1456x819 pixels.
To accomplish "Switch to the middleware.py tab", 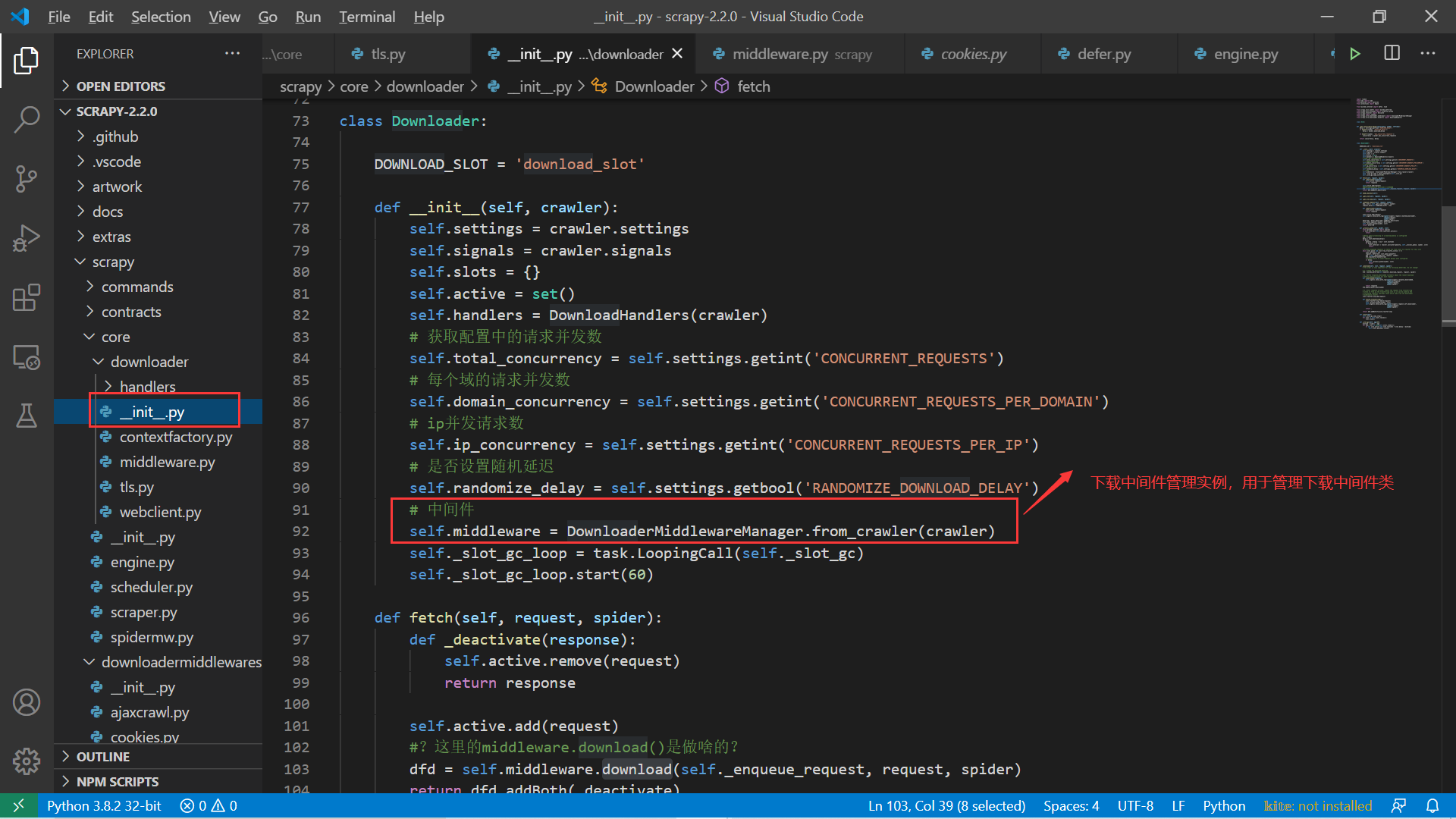I will pyautogui.click(x=801, y=54).
